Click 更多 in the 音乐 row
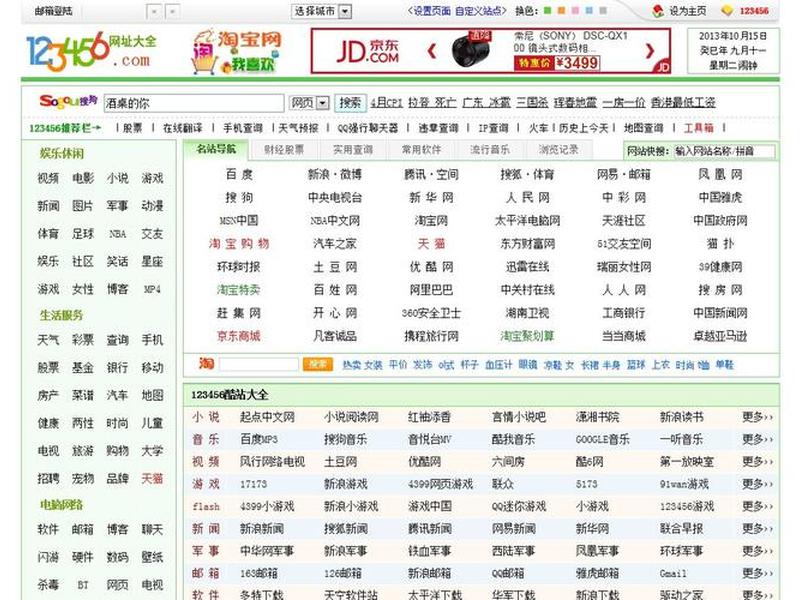This screenshot has width=800, height=600. click(x=757, y=439)
